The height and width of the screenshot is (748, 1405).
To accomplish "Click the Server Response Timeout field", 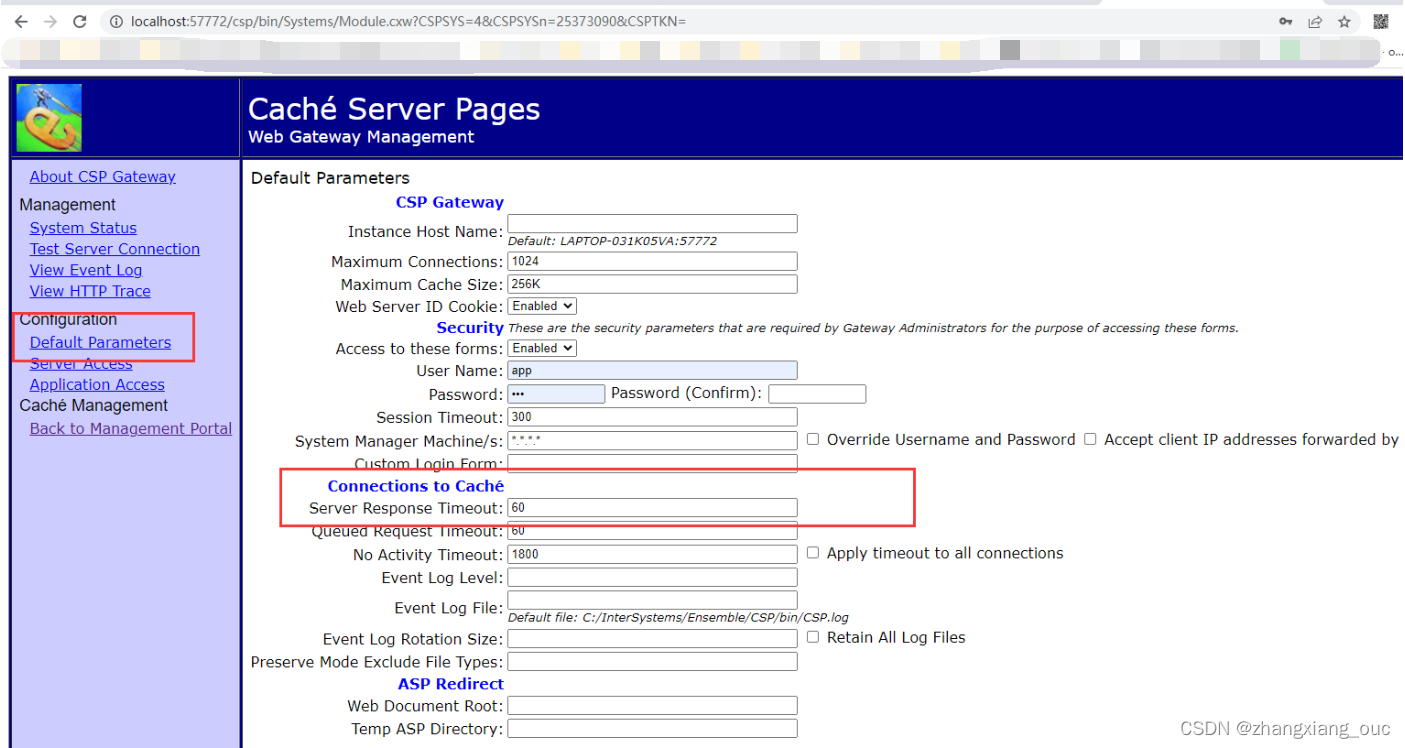I will coord(652,508).
